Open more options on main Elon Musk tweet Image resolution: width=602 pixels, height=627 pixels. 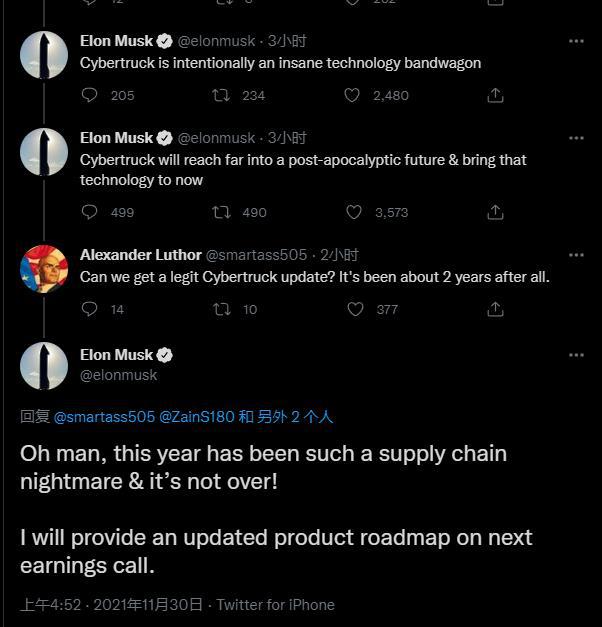click(x=576, y=355)
